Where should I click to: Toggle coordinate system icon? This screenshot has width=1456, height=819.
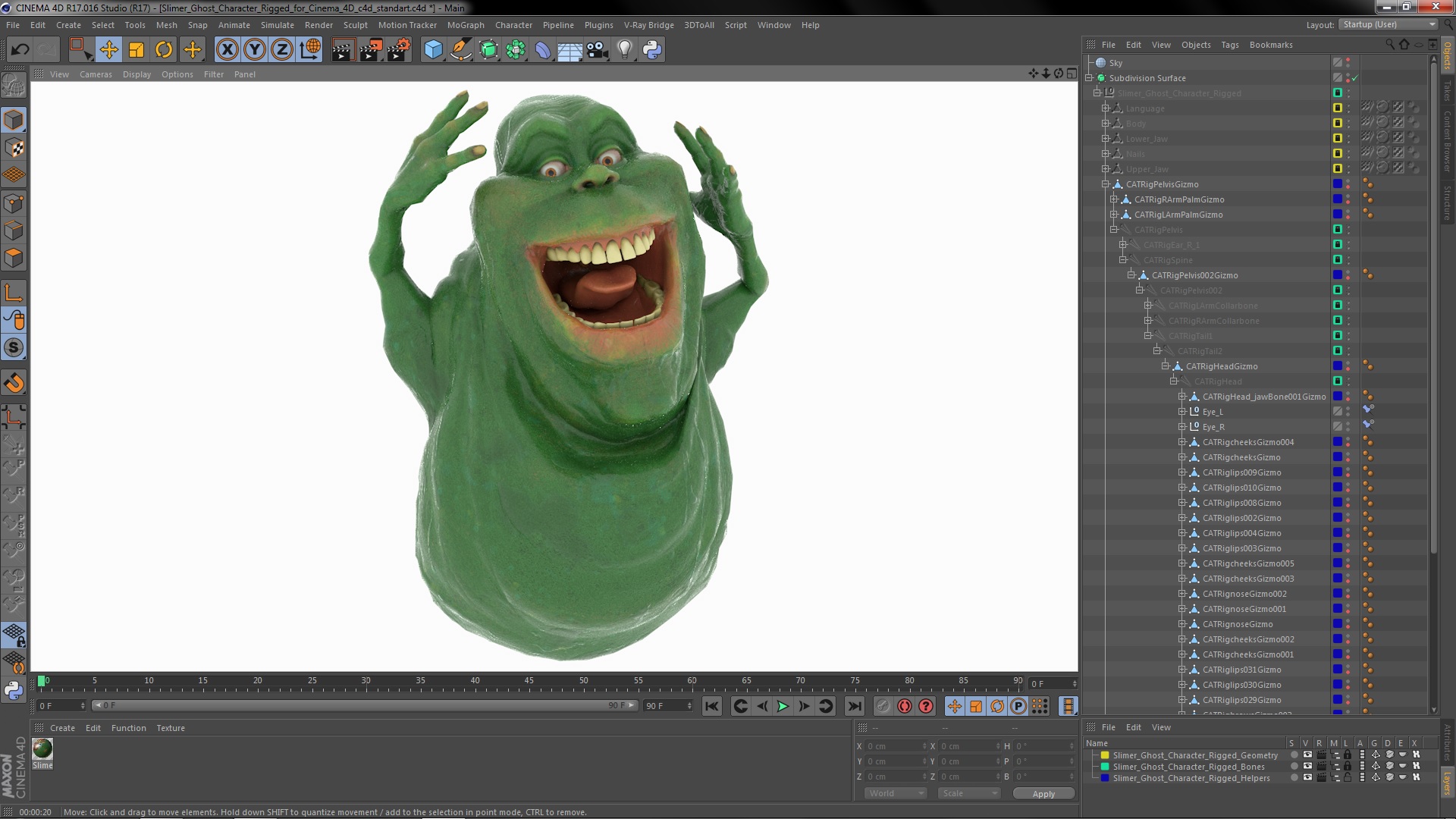point(310,50)
